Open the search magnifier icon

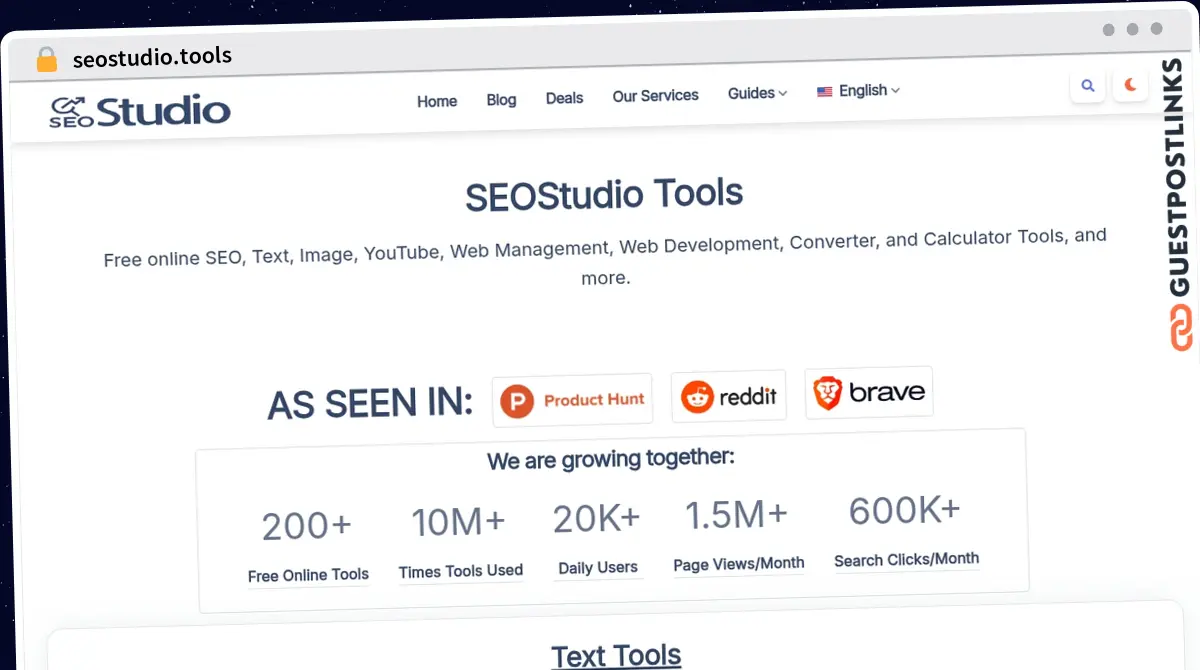[x=1088, y=86]
